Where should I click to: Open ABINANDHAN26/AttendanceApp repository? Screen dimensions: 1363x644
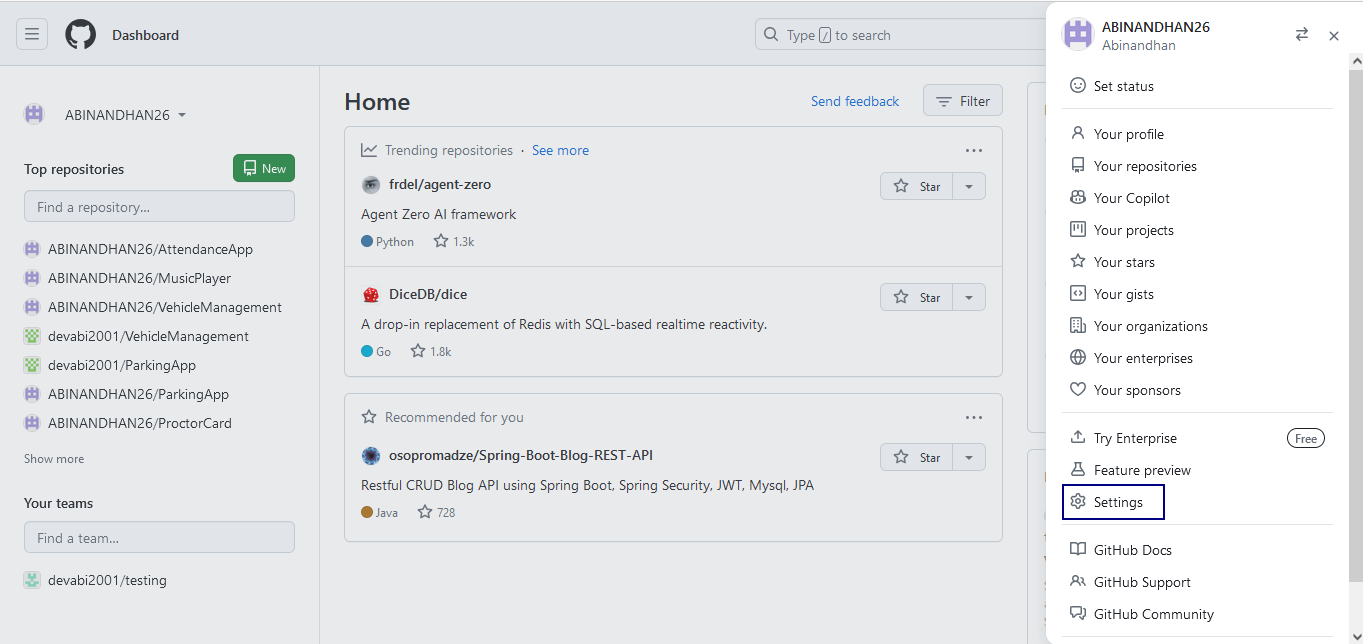pyautogui.click(x=150, y=249)
